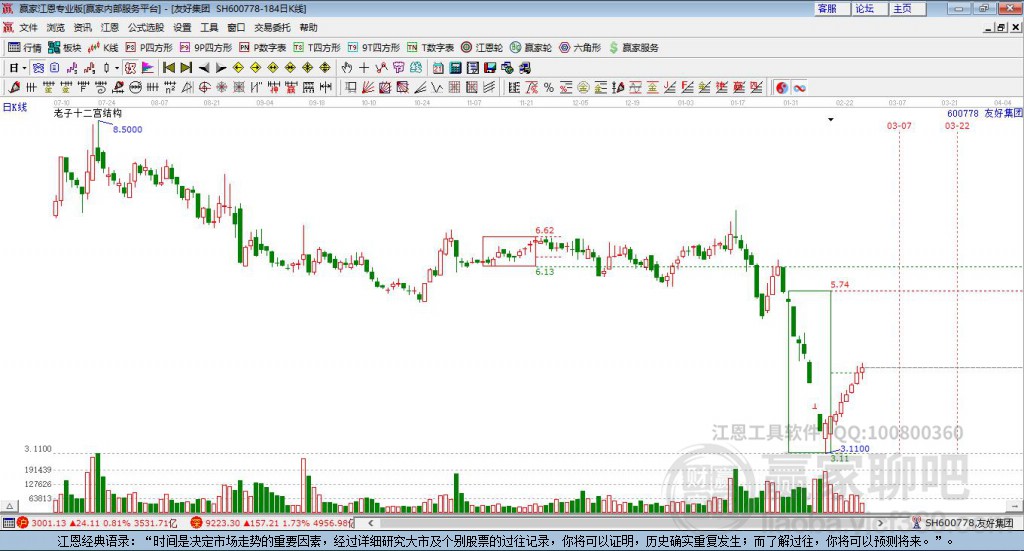Click the small black triangle above chart
The image size is (1024, 551).
pyautogui.click(x=831, y=119)
